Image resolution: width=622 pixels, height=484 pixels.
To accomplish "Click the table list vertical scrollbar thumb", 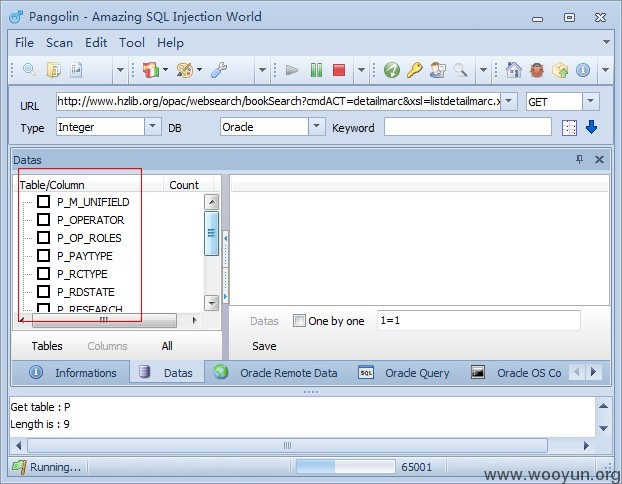I will (211, 233).
